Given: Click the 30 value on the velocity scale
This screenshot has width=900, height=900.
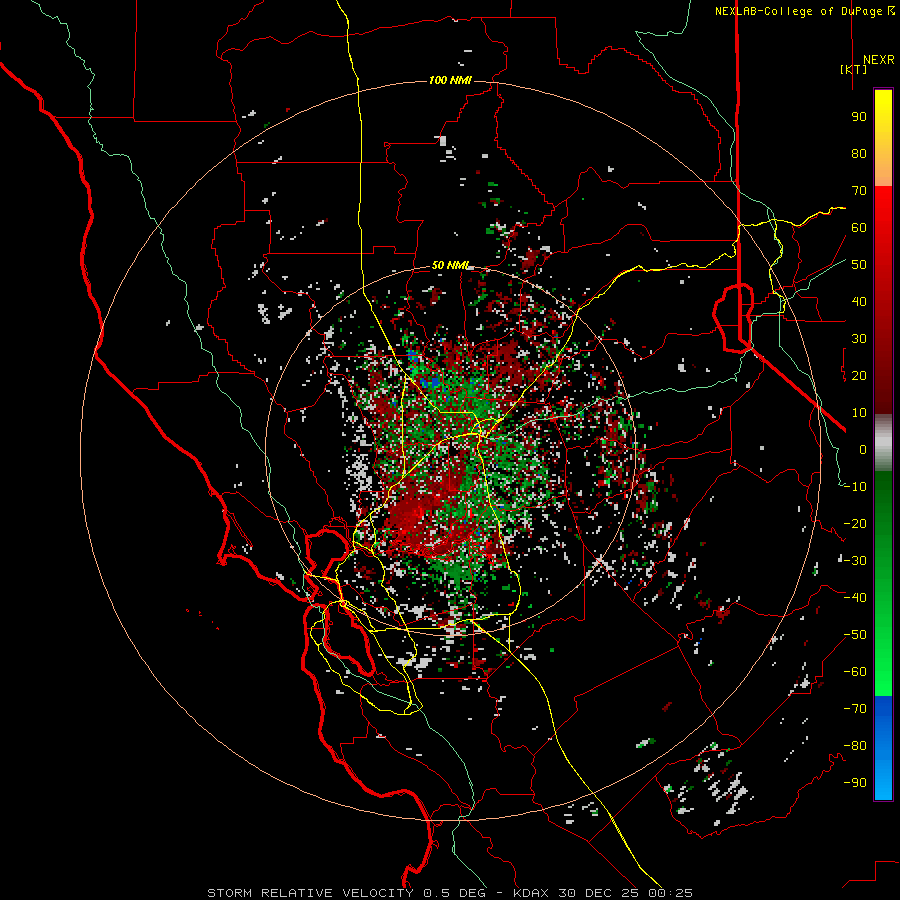Looking at the screenshot, I should pyautogui.click(x=859, y=339).
